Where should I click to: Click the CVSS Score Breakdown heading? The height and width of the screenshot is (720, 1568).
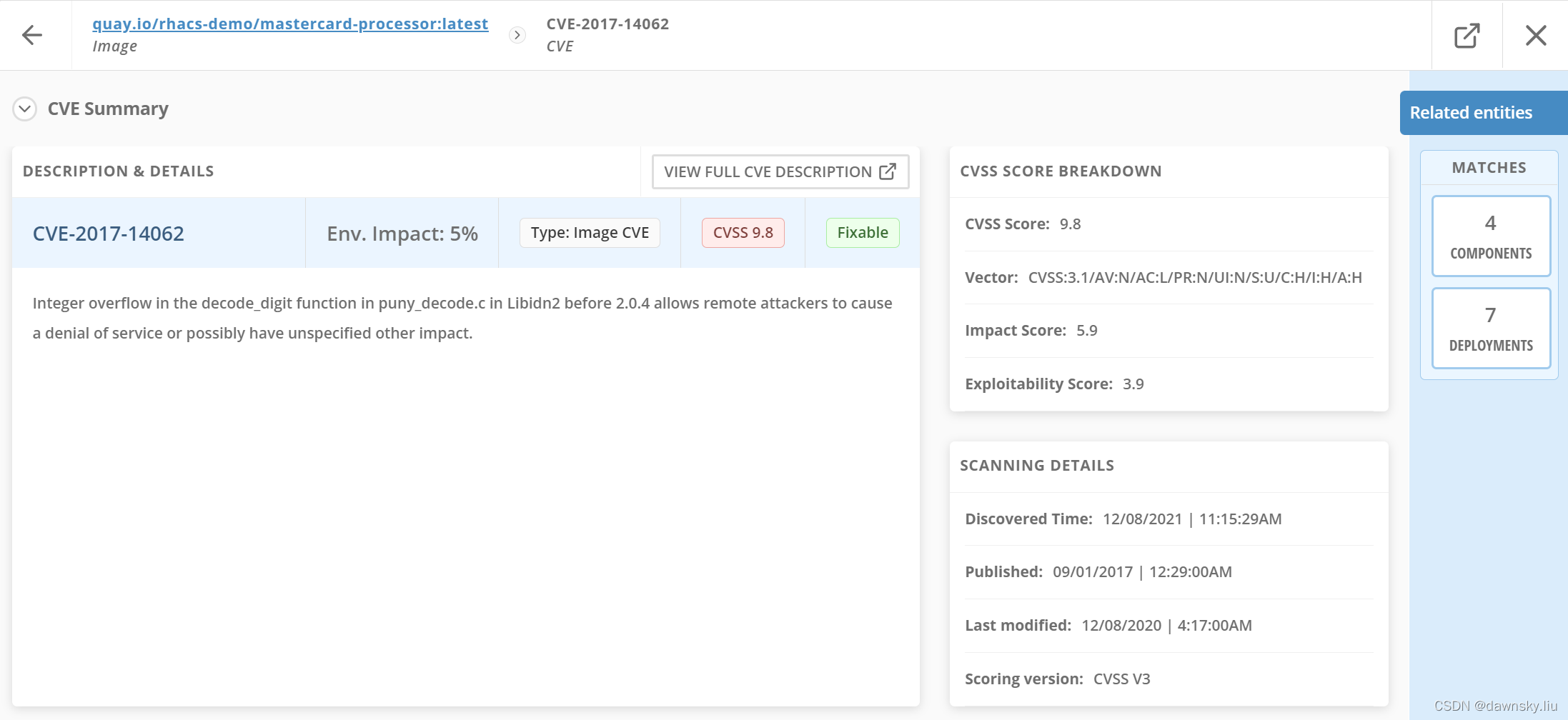click(1061, 171)
